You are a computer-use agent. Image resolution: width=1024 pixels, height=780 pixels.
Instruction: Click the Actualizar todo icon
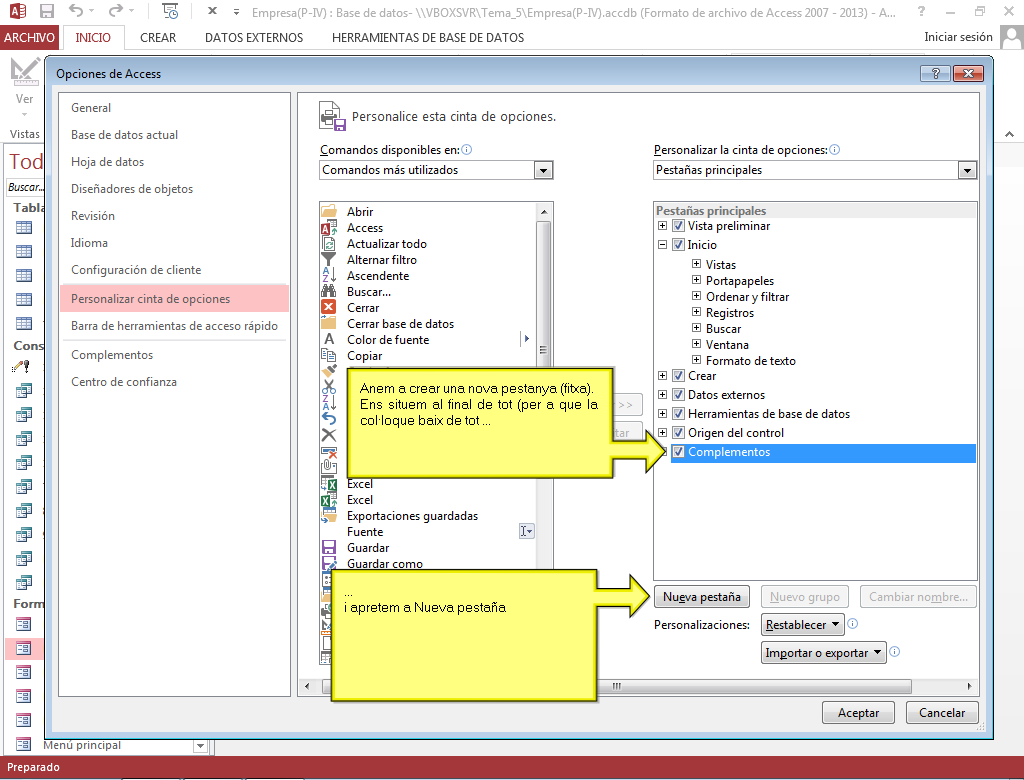tap(329, 243)
